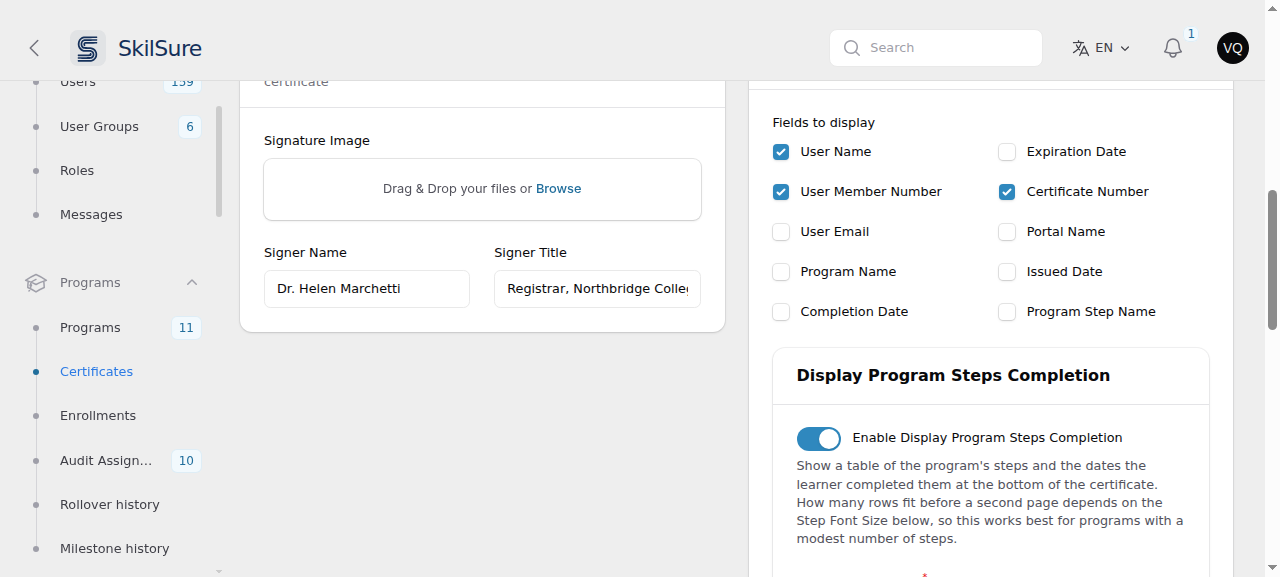Open Messages in the sidebar
The height and width of the screenshot is (577, 1280).
[91, 215]
